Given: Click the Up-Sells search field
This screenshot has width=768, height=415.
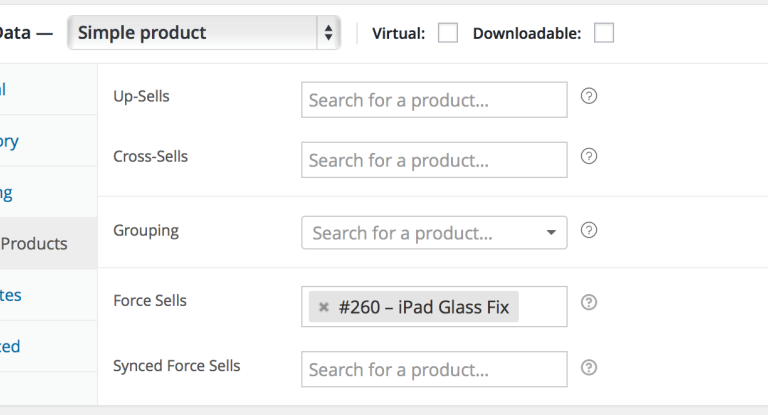Looking at the screenshot, I should (x=434, y=100).
